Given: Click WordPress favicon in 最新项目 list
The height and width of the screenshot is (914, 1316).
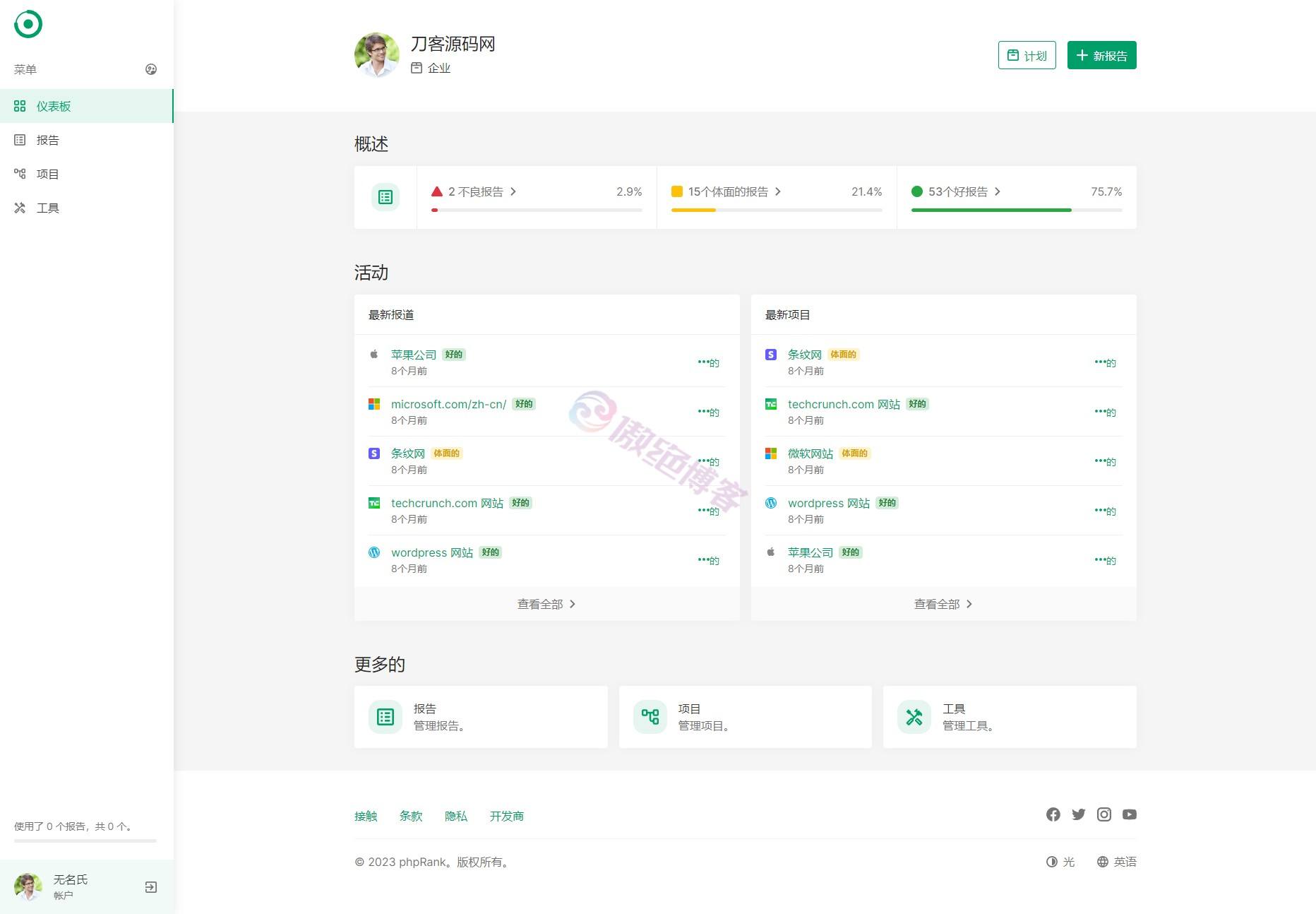Looking at the screenshot, I should tap(771, 503).
